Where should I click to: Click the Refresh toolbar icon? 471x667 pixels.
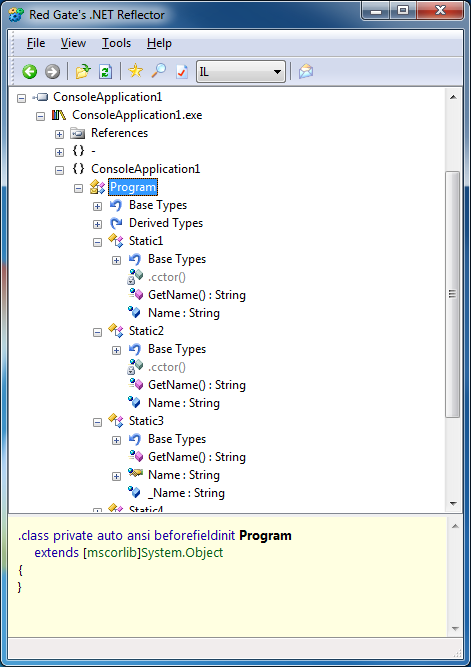point(105,71)
